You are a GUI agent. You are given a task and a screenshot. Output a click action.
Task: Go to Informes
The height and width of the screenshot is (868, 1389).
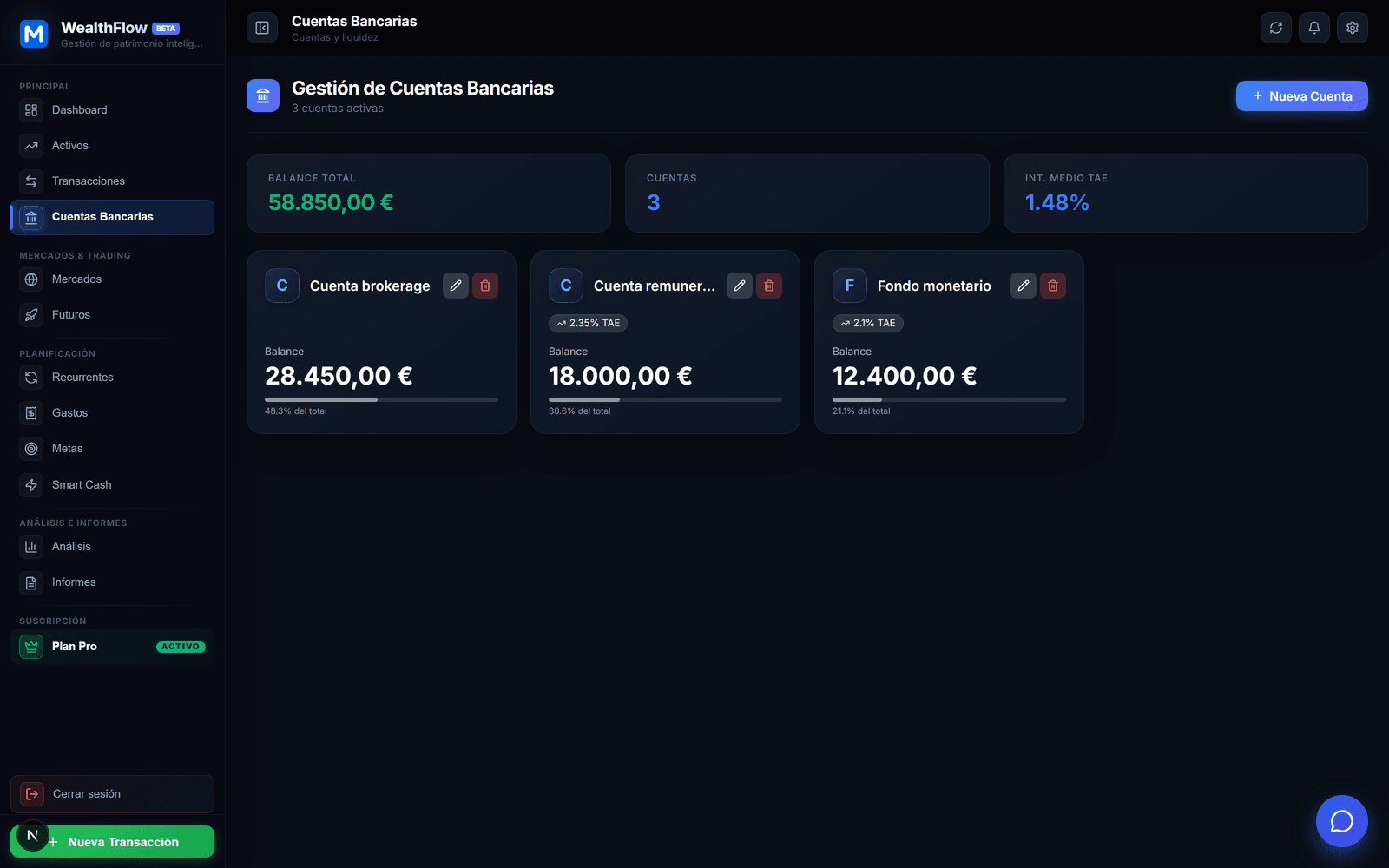112,582
